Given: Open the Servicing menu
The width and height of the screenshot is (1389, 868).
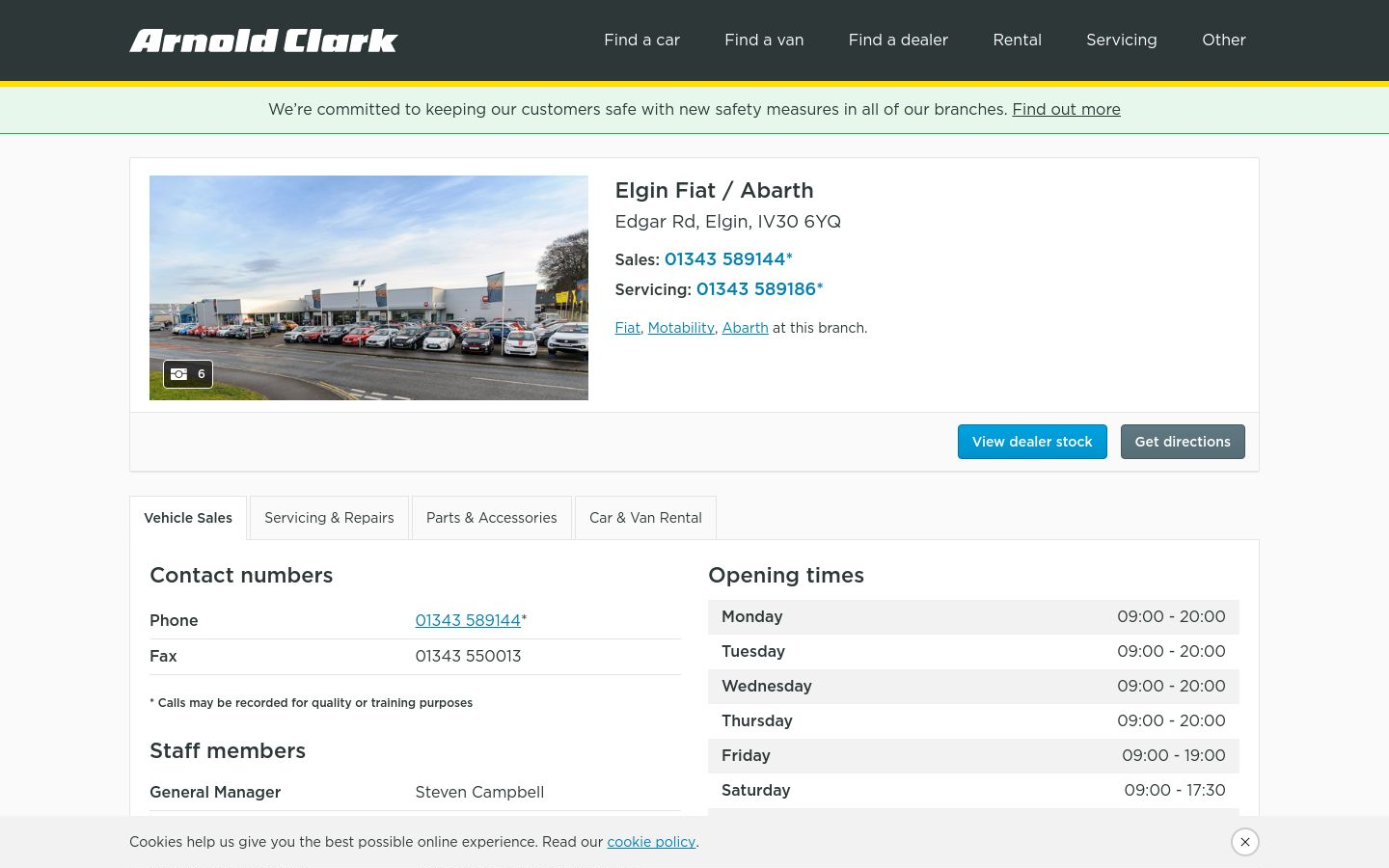Looking at the screenshot, I should coord(1121,41).
